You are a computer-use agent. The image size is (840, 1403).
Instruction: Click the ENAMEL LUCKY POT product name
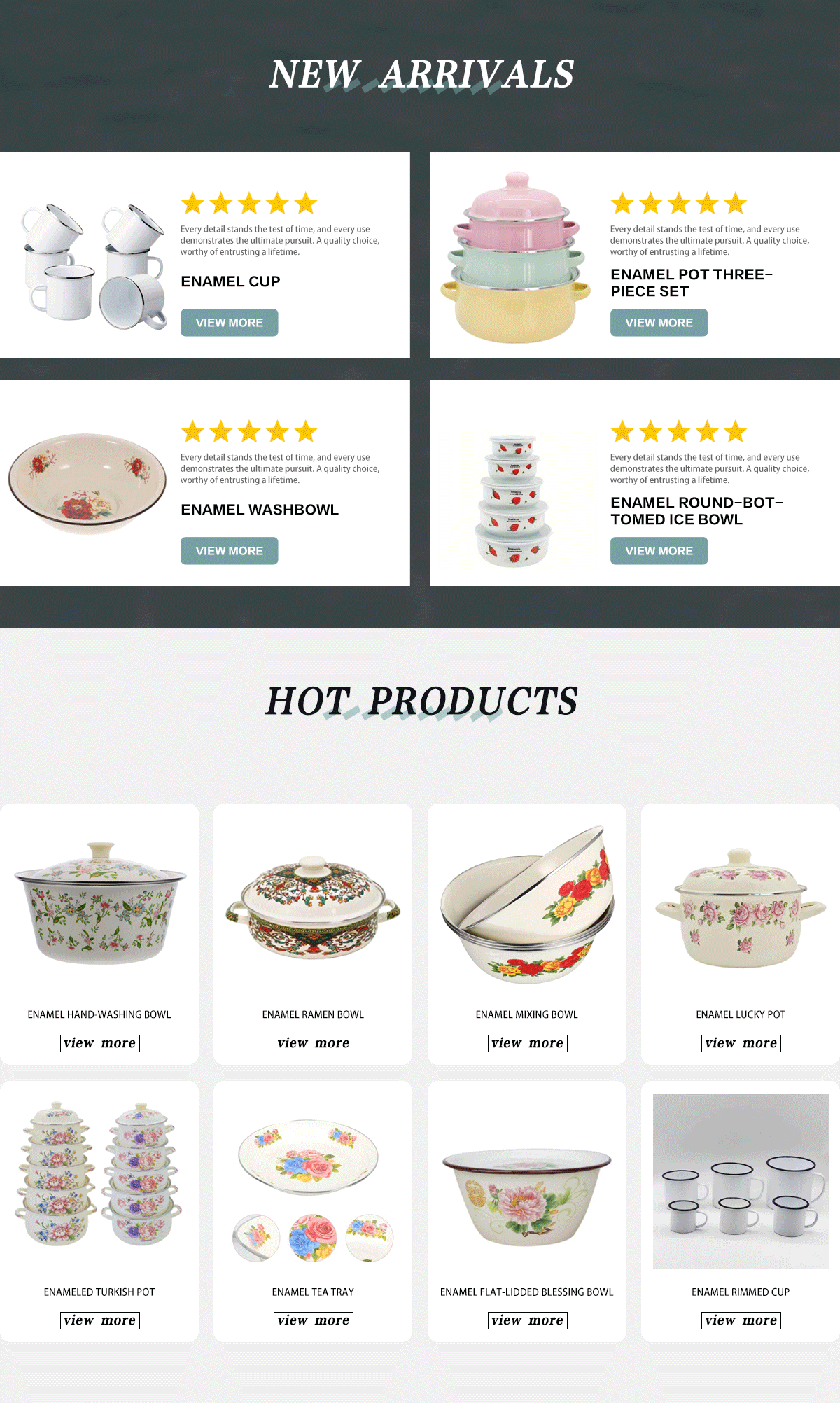pyautogui.click(x=741, y=1014)
